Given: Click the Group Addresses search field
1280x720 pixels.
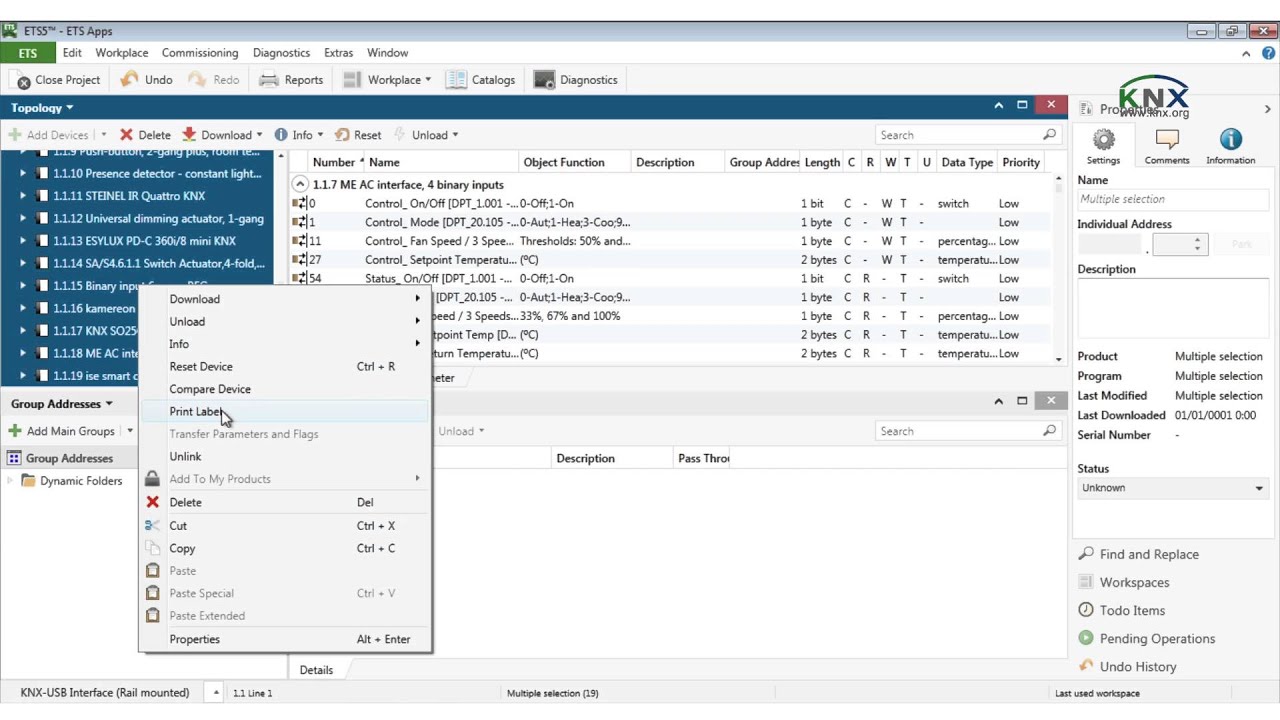Looking at the screenshot, I should [x=967, y=431].
